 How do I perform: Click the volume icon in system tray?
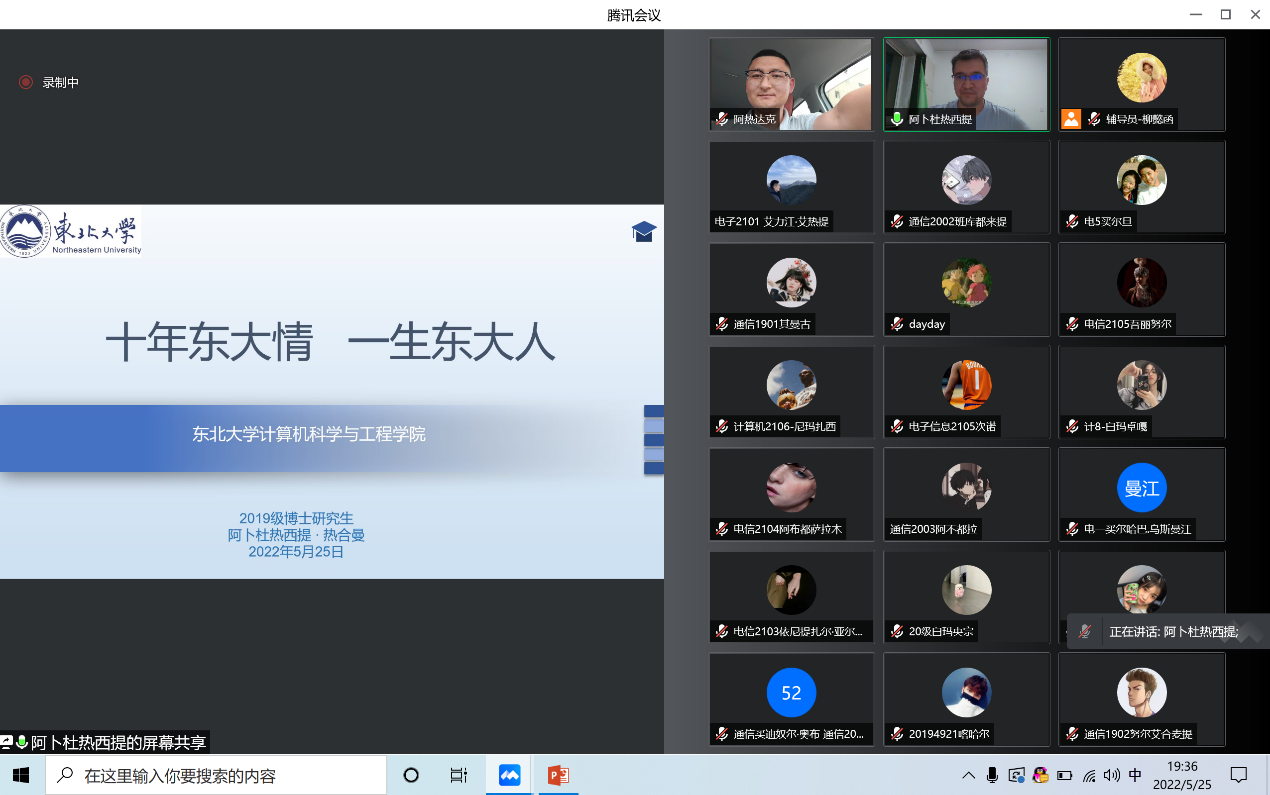[x=1112, y=775]
